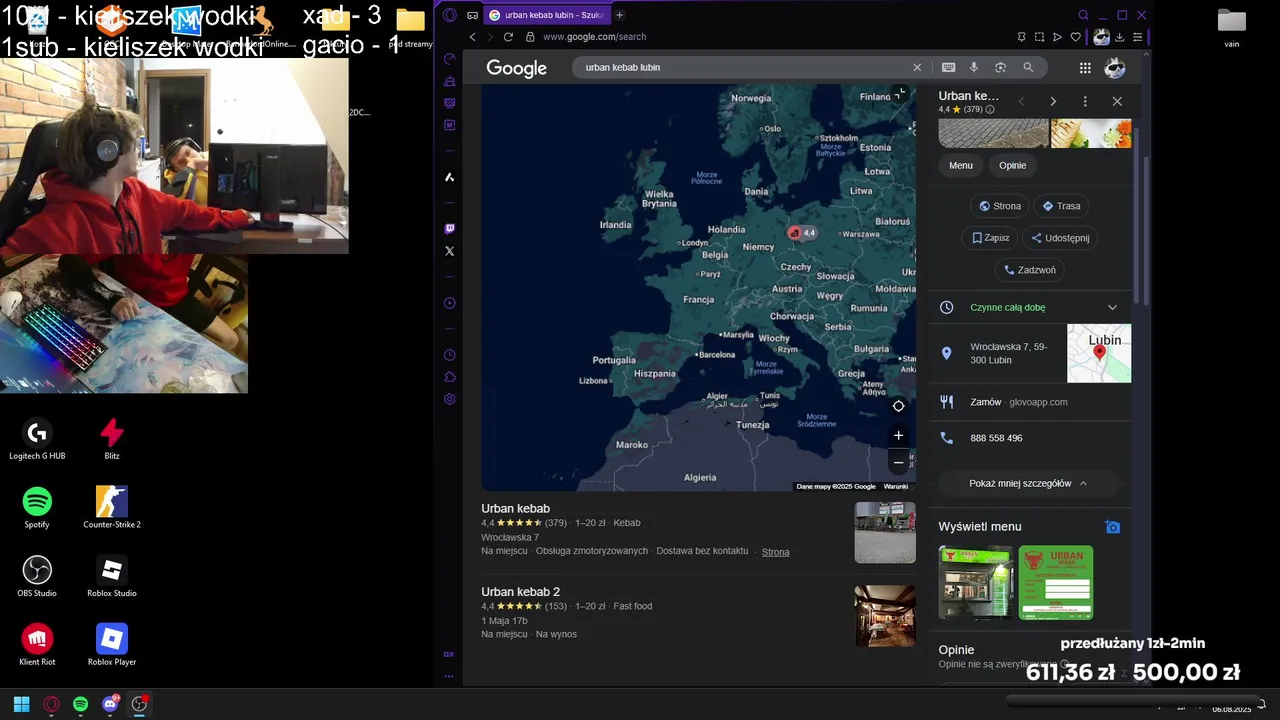Open history clock icon in Opera sidebar

(449, 355)
